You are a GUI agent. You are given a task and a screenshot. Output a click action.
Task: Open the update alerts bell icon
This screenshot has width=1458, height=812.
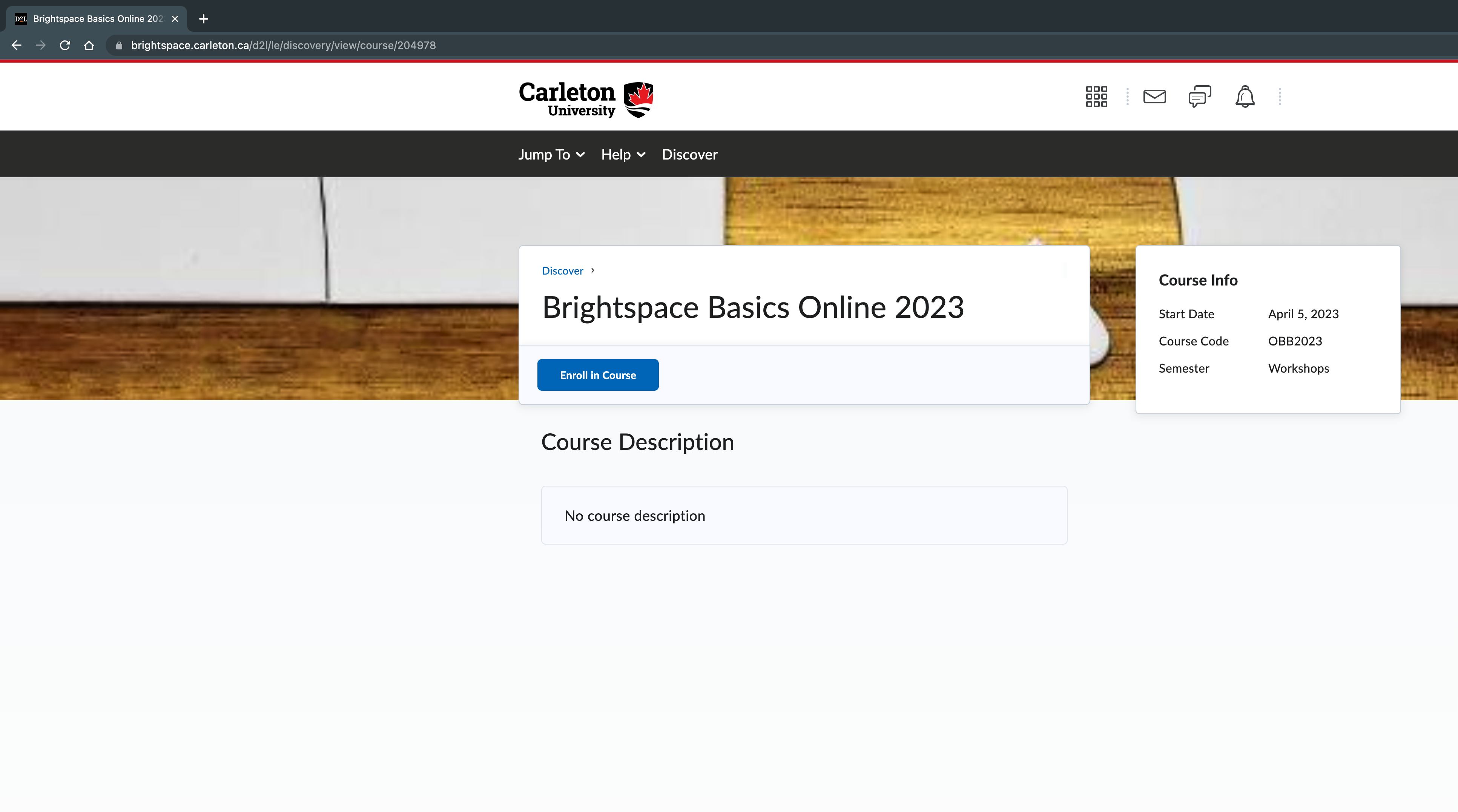pos(1245,97)
